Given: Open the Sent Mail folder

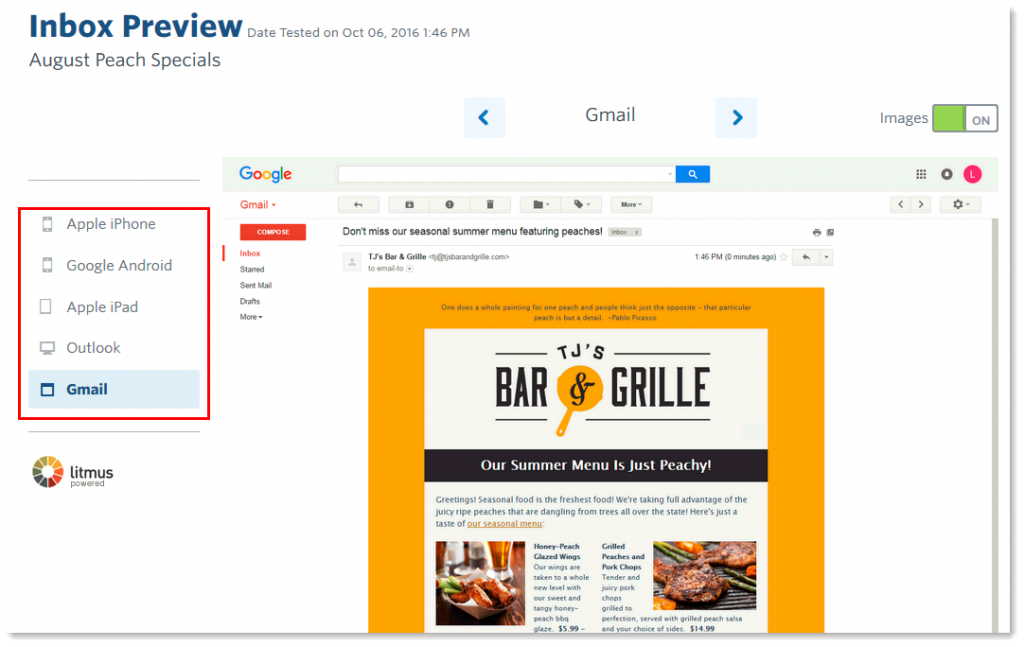Looking at the screenshot, I should pyautogui.click(x=255, y=285).
